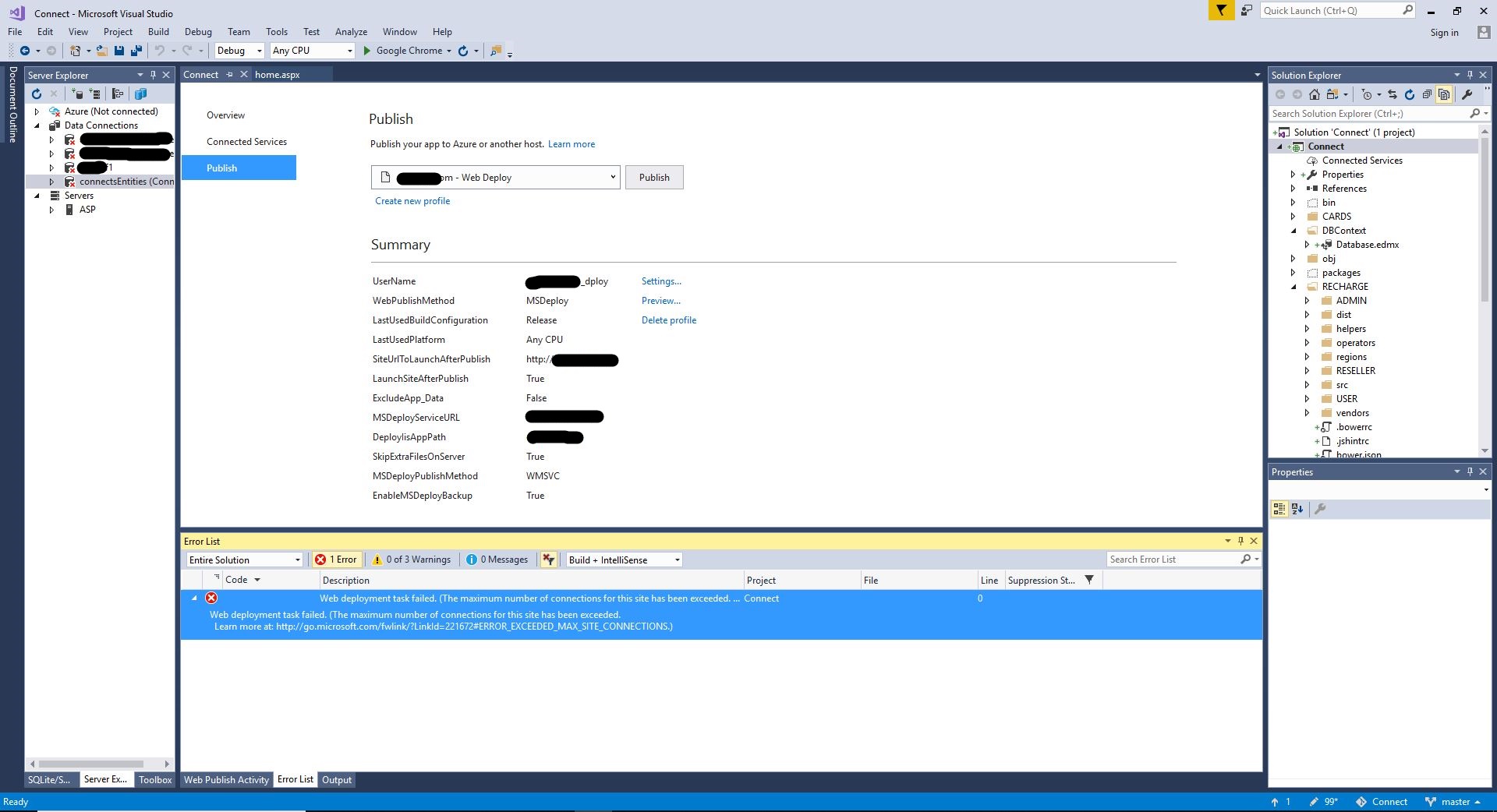Viewport: 1497px width, 812px height.
Task: Open the Learn more link
Action: pyautogui.click(x=572, y=144)
